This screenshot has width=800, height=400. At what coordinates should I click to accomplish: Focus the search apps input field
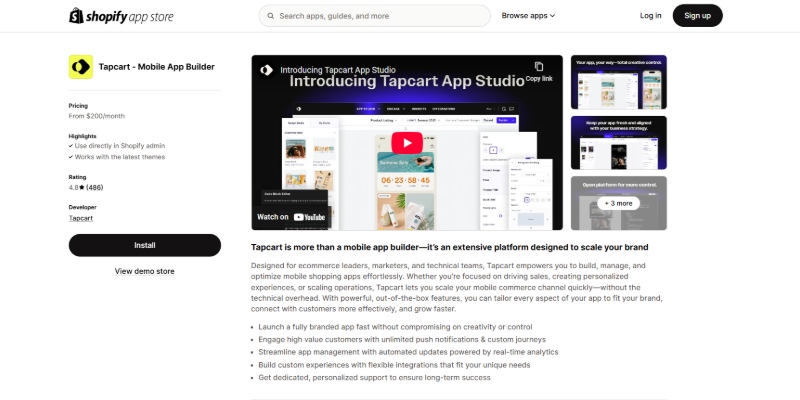(x=374, y=16)
